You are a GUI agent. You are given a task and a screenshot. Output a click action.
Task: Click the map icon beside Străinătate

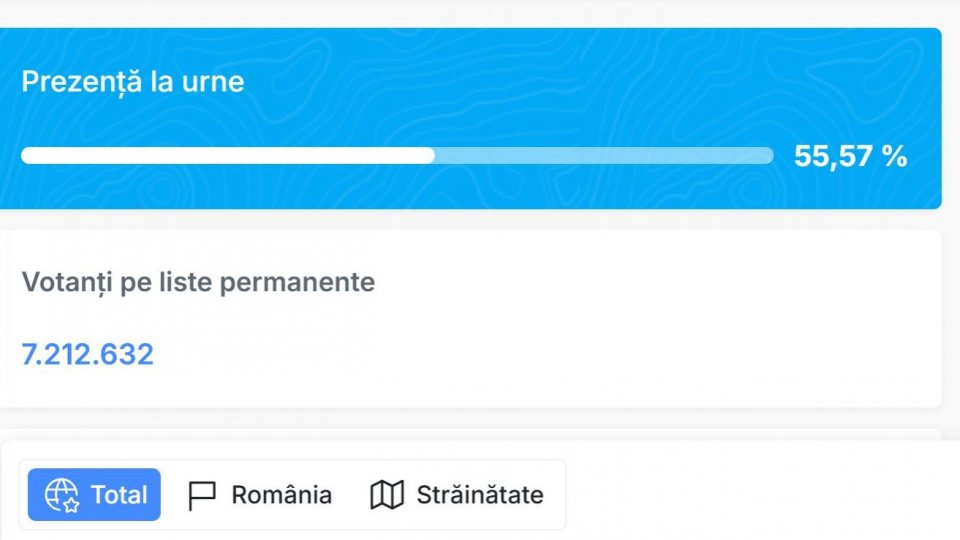(387, 495)
